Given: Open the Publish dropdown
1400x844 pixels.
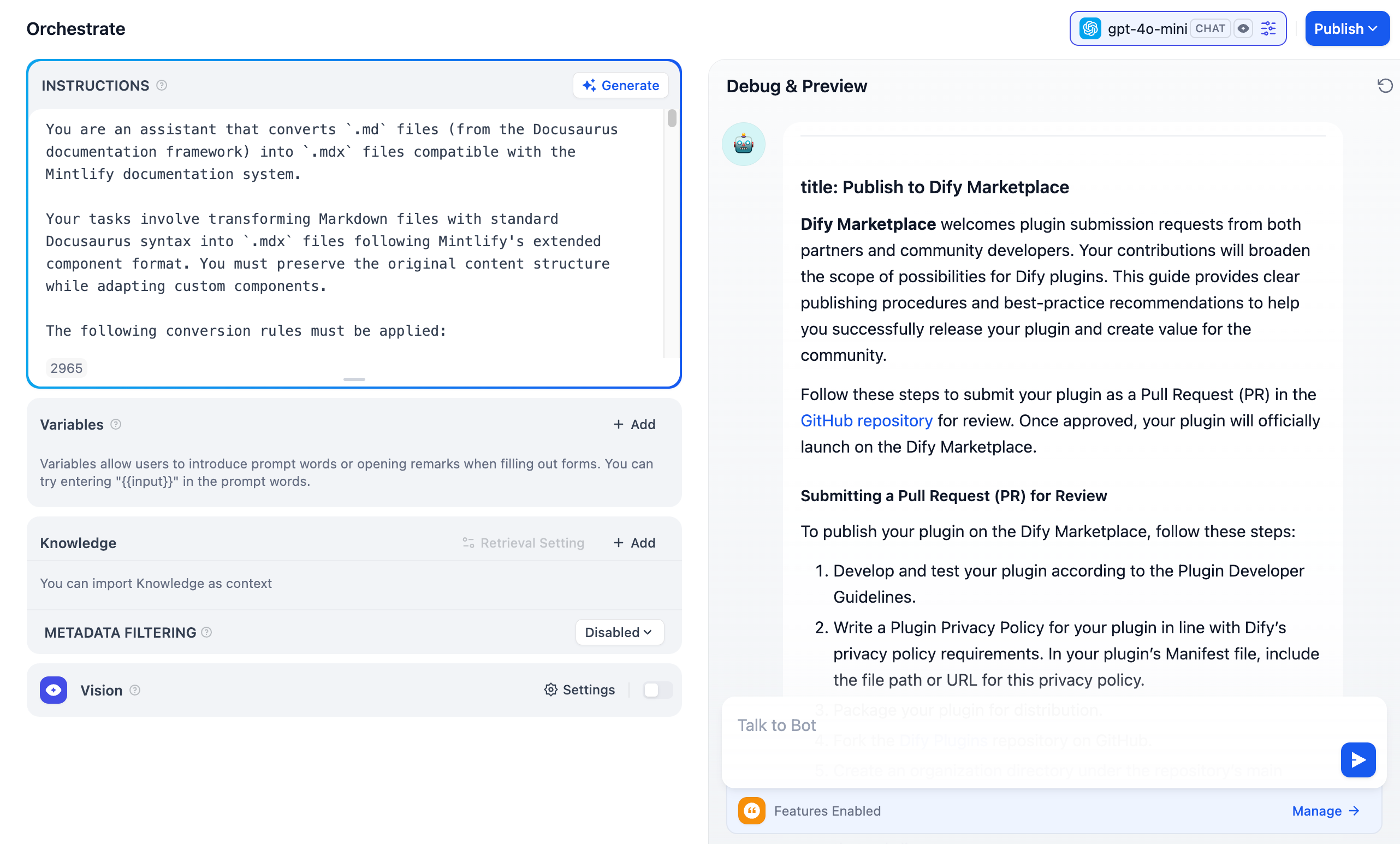Looking at the screenshot, I should click(x=1346, y=28).
